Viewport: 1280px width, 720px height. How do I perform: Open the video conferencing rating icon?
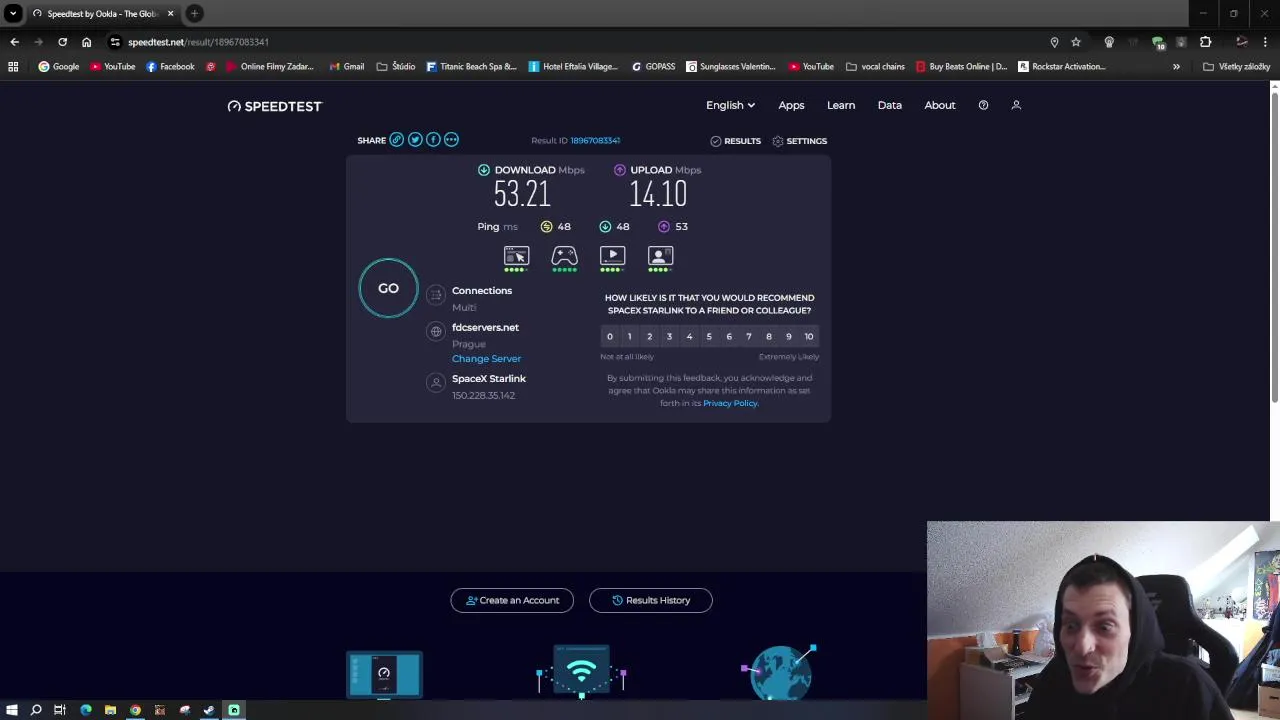click(660, 256)
